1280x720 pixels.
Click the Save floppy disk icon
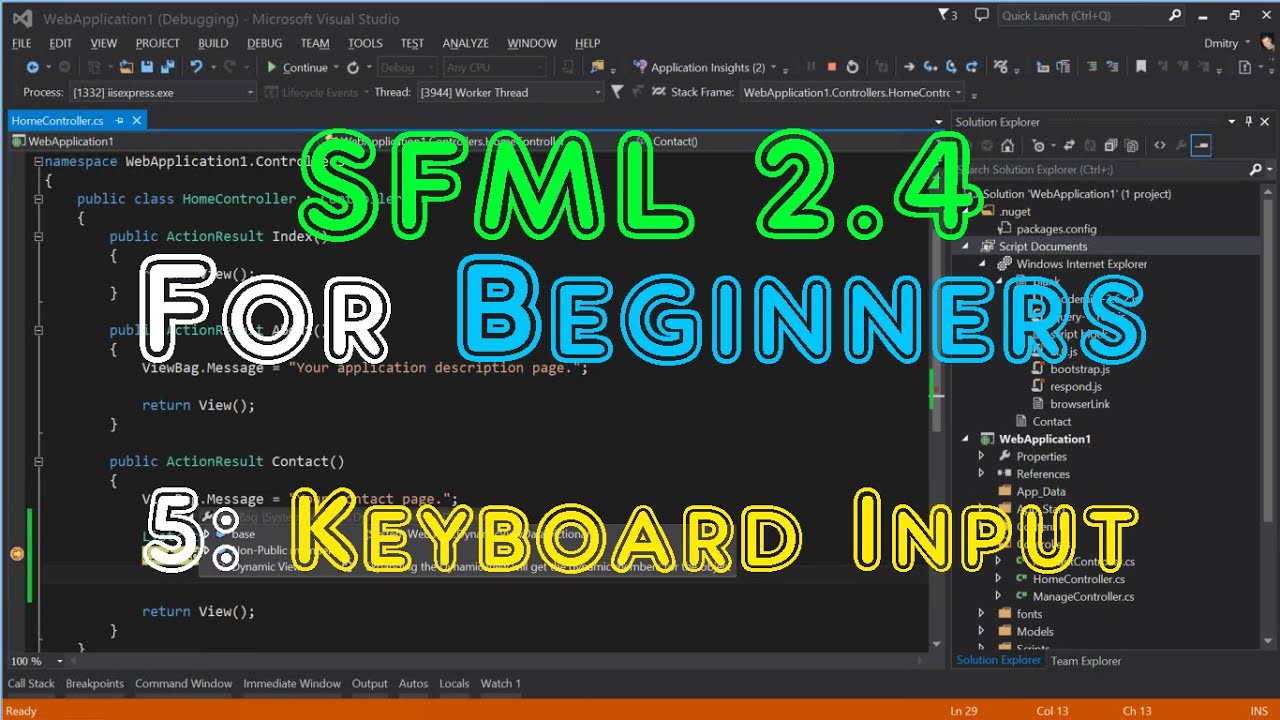[x=147, y=67]
